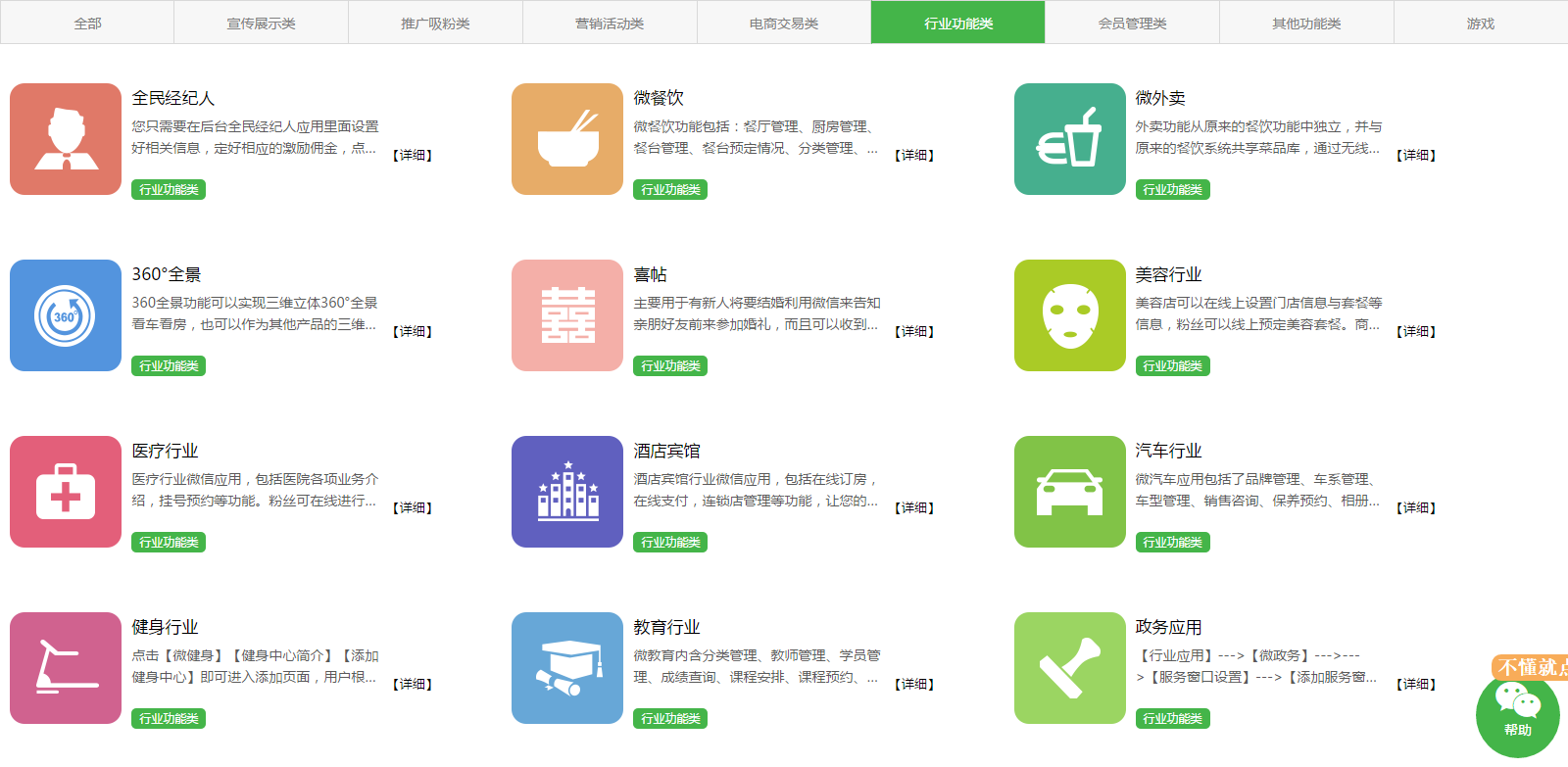Switch to the 其他功能类 tab
Image resolution: width=1568 pixels, height=767 pixels.
(x=1306, y=23)
